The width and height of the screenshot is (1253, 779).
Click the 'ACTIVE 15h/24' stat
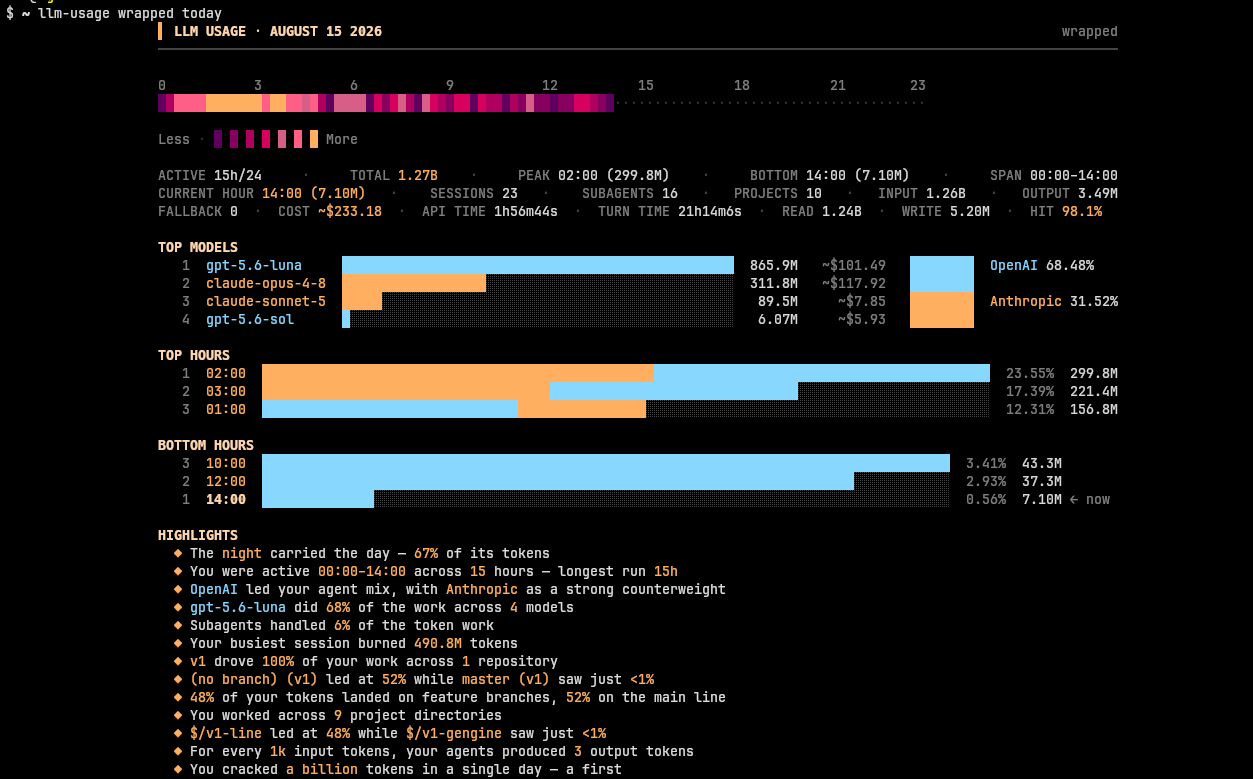[x=210, y=175]
